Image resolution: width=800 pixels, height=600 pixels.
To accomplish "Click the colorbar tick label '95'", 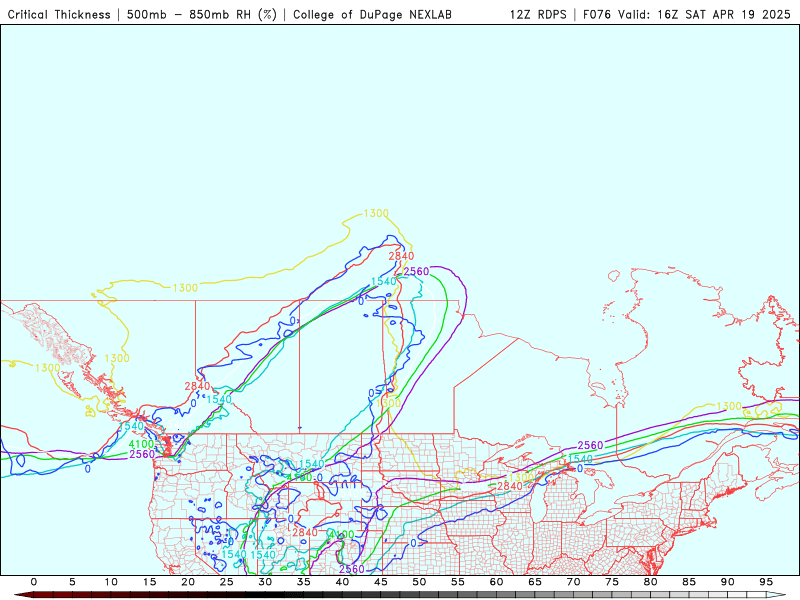I will [766, 582].
